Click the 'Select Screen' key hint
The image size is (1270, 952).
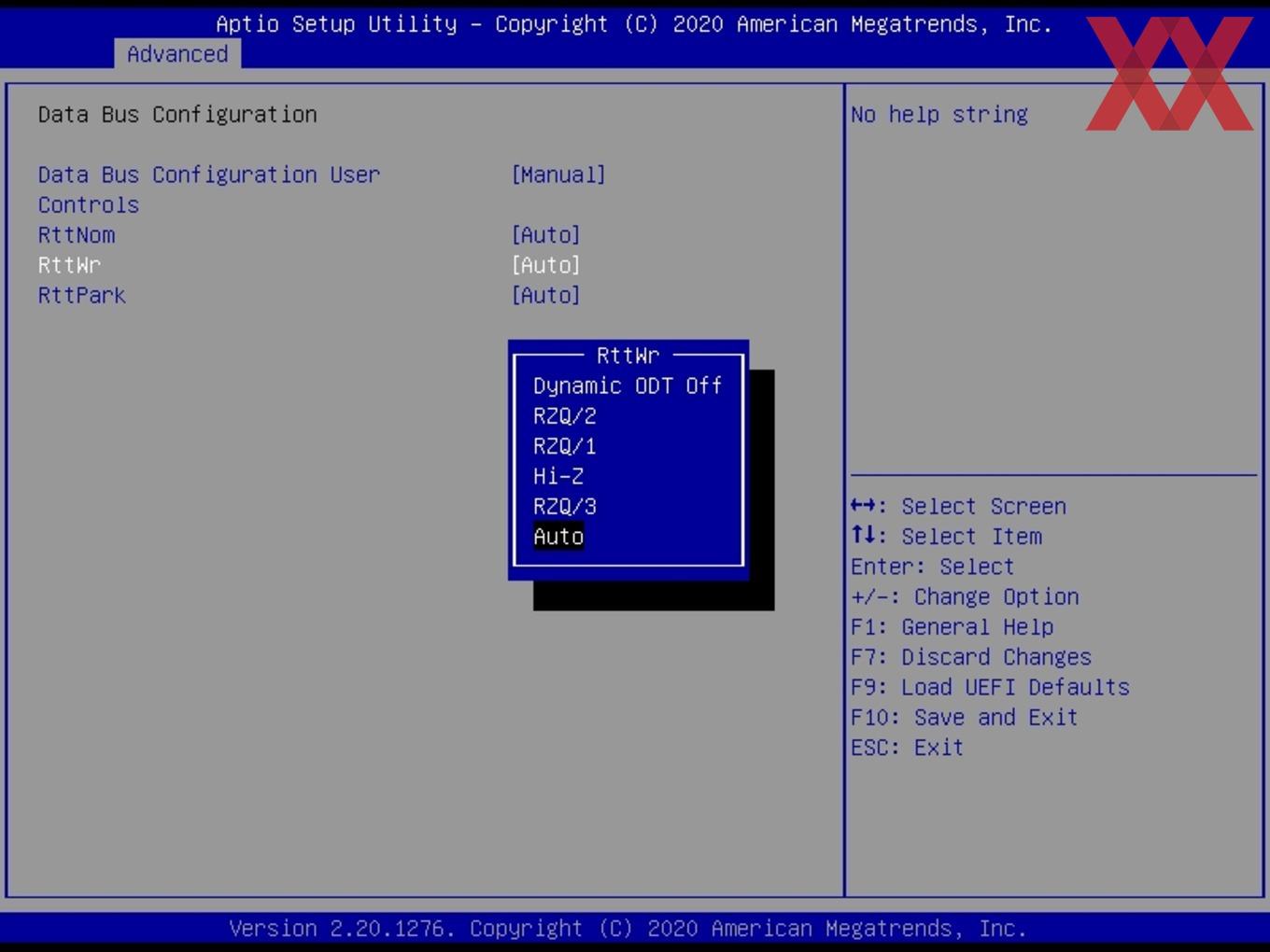tap(958, 506)
